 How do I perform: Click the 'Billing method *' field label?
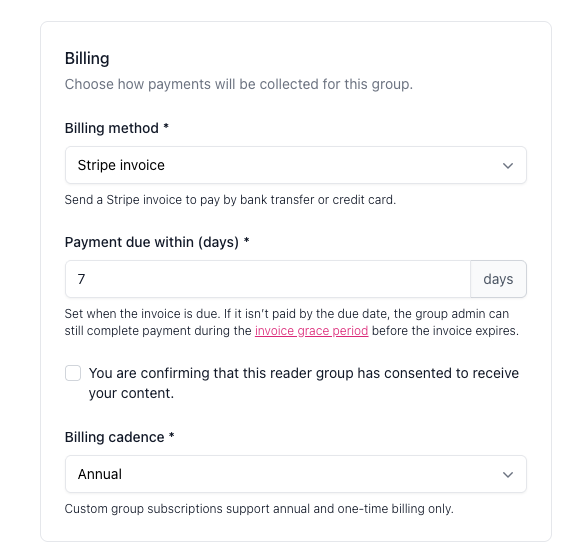pyautogui.click(x=117, y=128)
